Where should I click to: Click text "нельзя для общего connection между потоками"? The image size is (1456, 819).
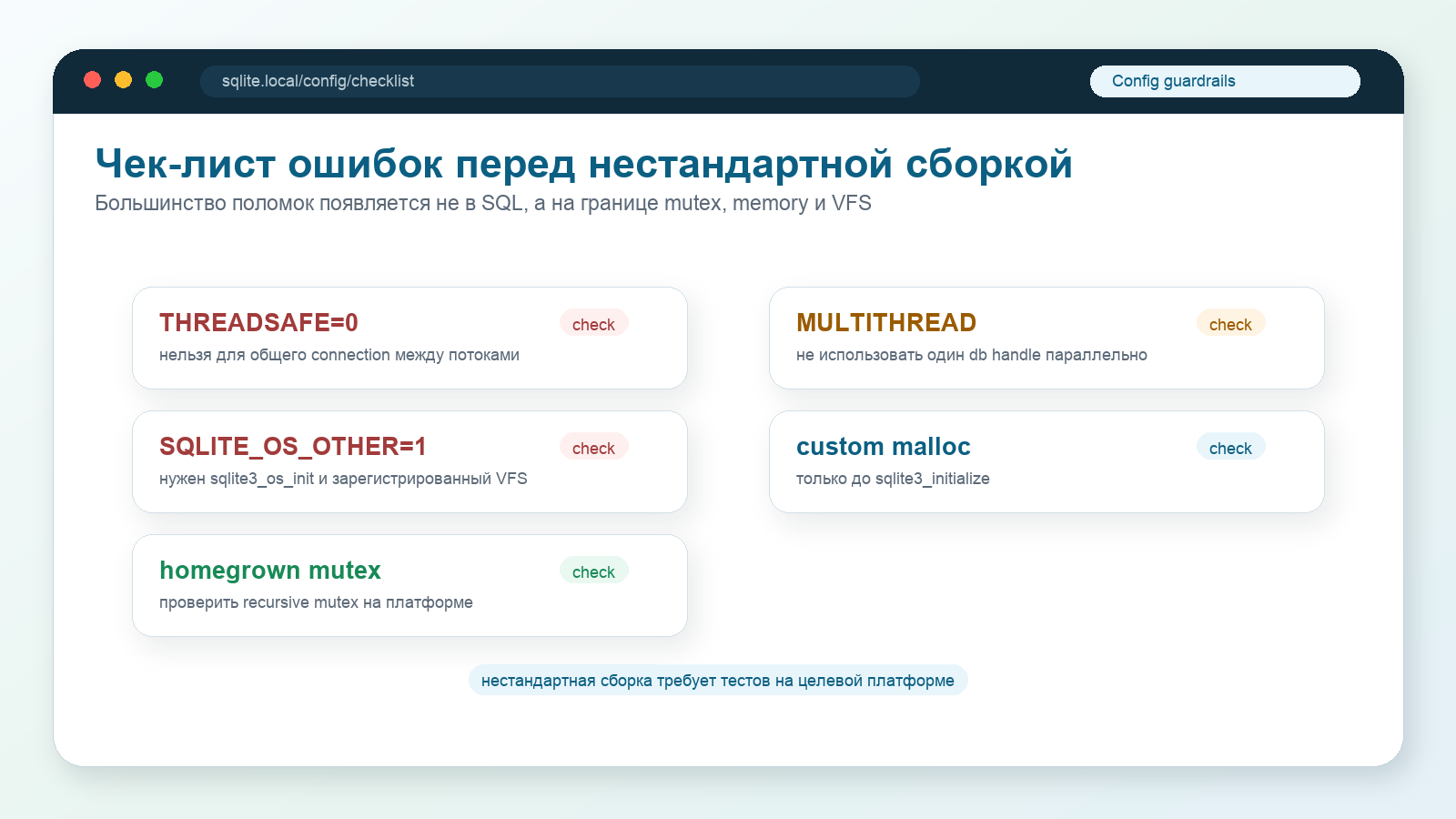[339, 355]
